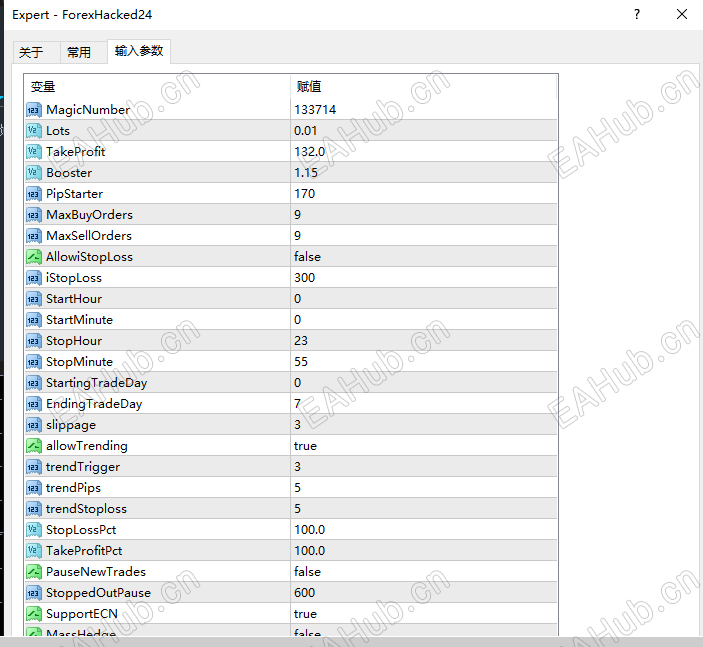Click the icon beside StartMinute
The image size is (703, 647).
[x=34, y=320]
